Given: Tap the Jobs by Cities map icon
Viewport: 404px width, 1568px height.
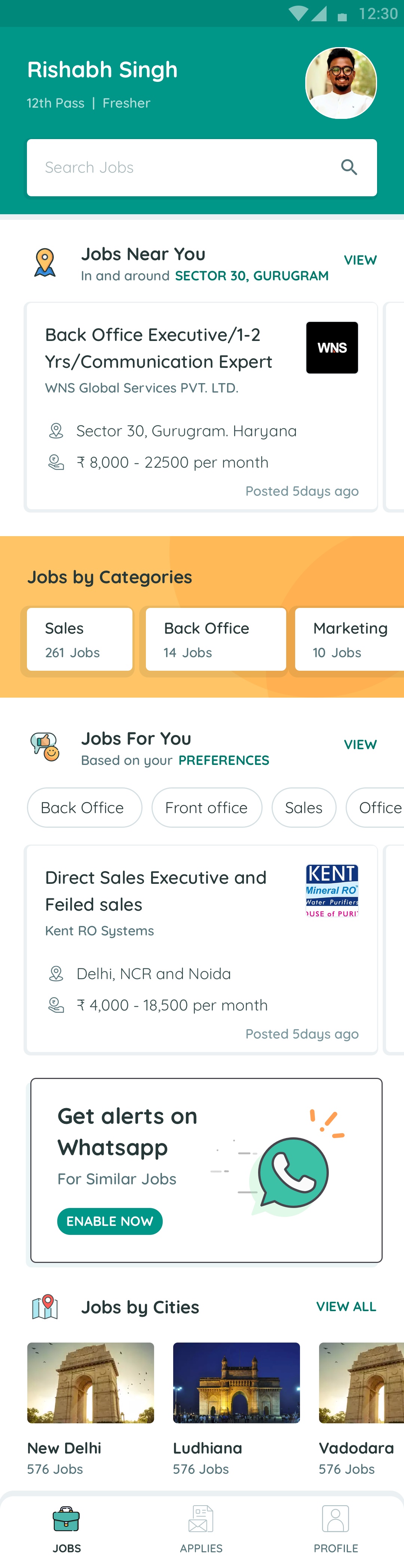Looking at the screenshot, I should pos(45,1307).
